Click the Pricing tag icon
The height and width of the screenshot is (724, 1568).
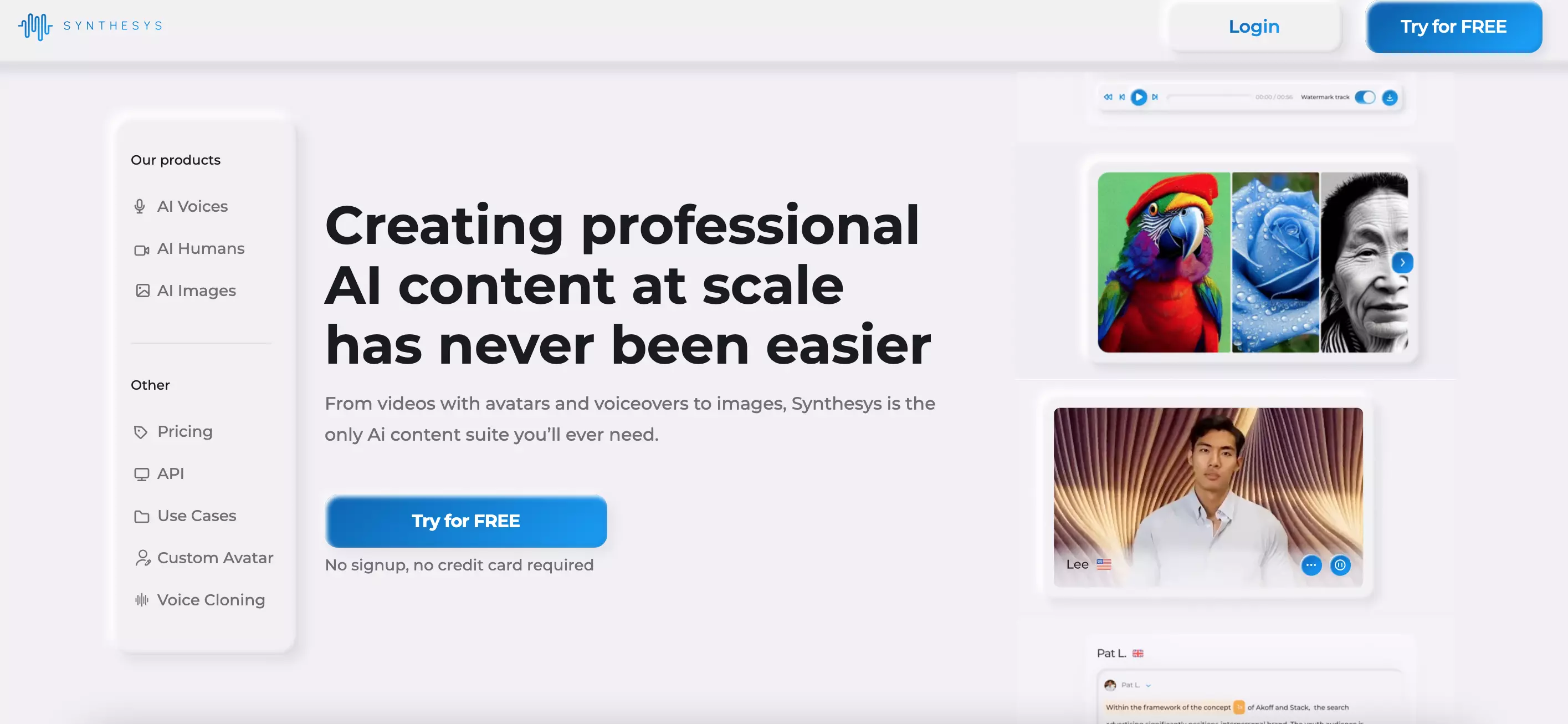coord(140,432)
